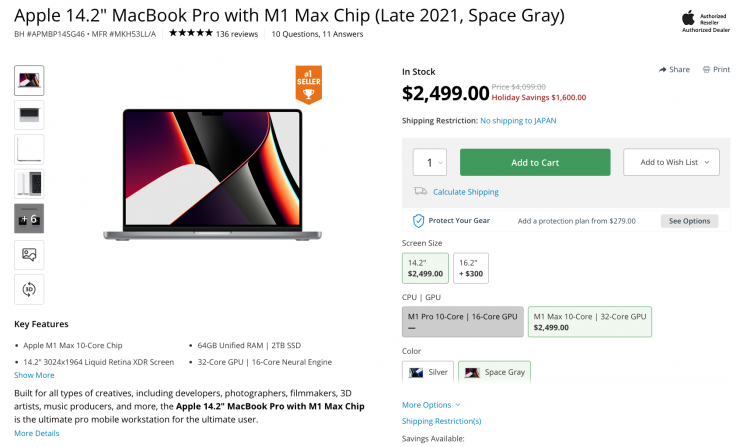
Task: Select the 16.2" screen size option
Action: tap(471, 267)
